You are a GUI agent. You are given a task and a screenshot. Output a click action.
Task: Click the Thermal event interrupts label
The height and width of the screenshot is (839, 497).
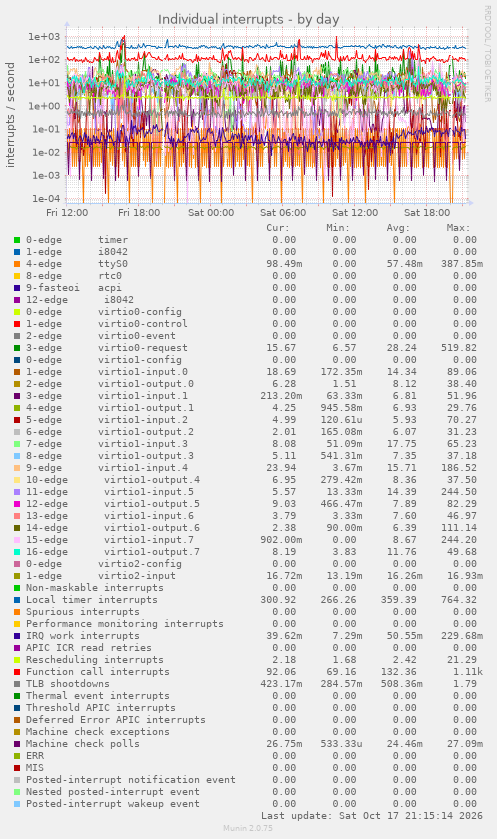[x=98, y=696]
